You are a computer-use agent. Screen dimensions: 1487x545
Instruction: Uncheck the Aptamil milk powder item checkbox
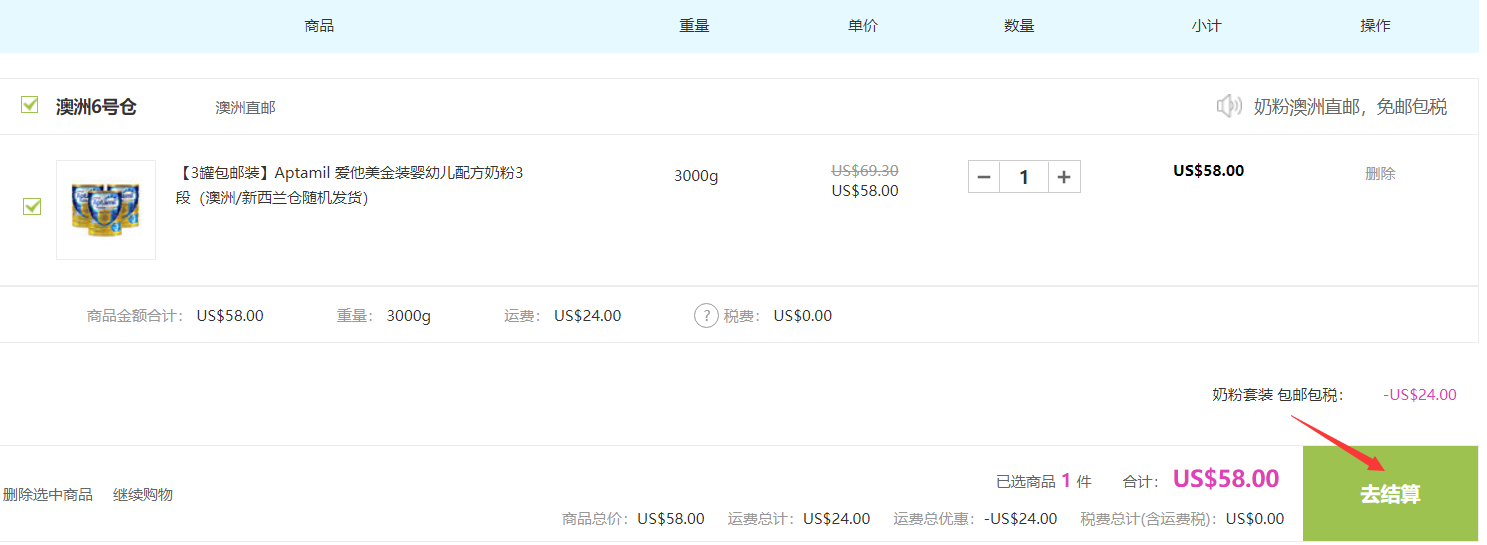click(x=32, y=206)
